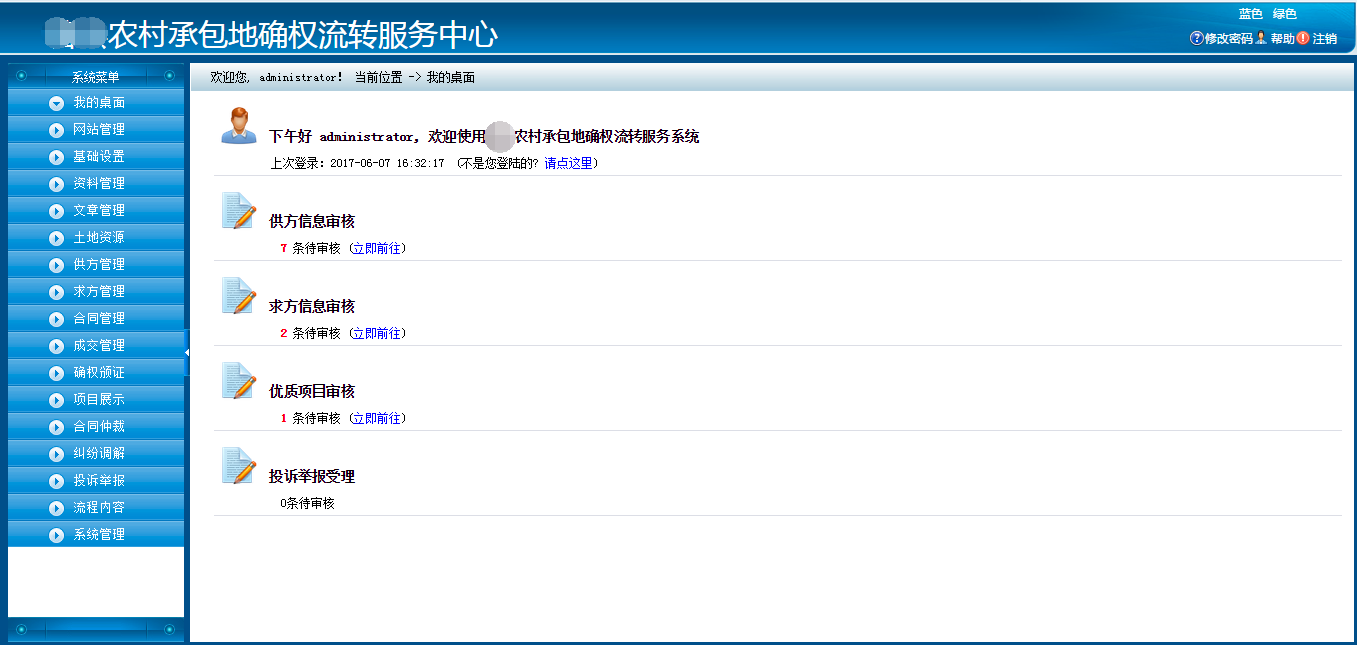Image resolution: width=1357 pixels, height=645 pixels.
Task: Expand the 系统管理 menu section
Action: pyautogui.click(x=96, y=534)
